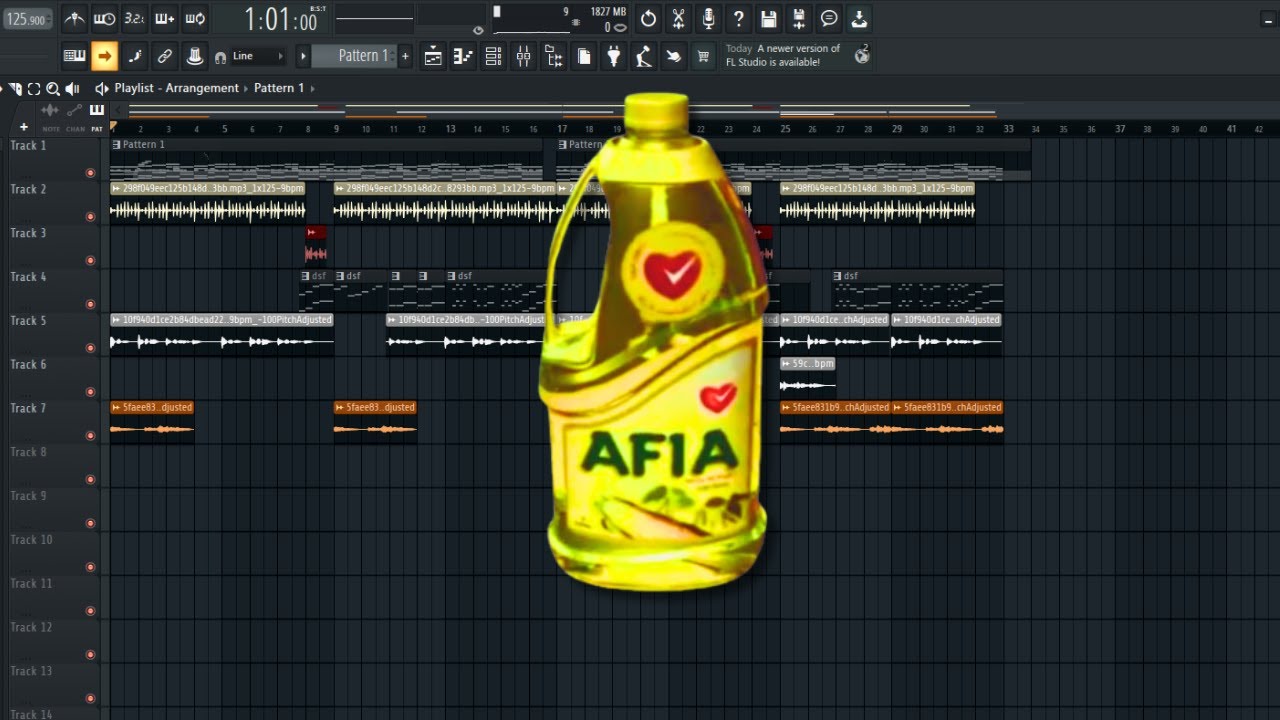Mute Track 5 with its toggle dot
Viewport: 1280px width, 720px height.
click(90, 348)
